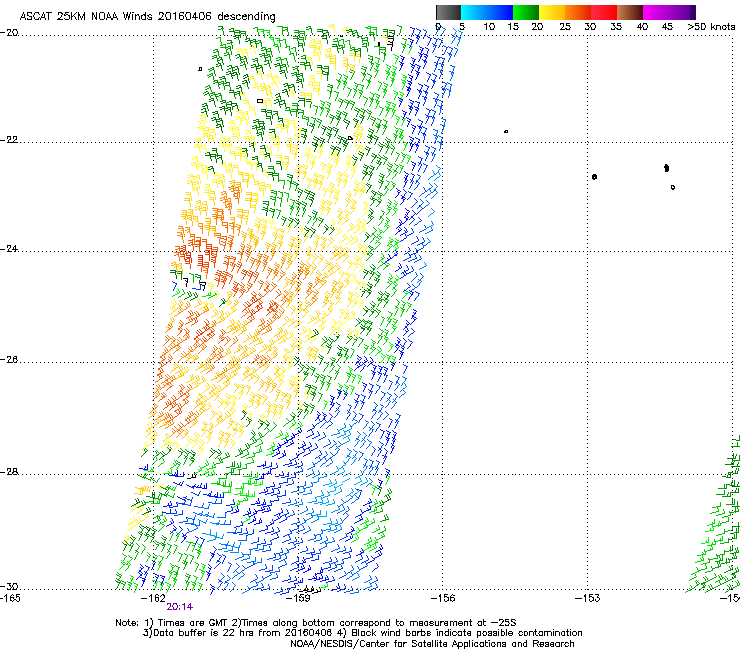Click the gray 0-5 knots color bar segment
Viewport: 740px width, 650px height.
pyautogui.click(x=448, y=12)
